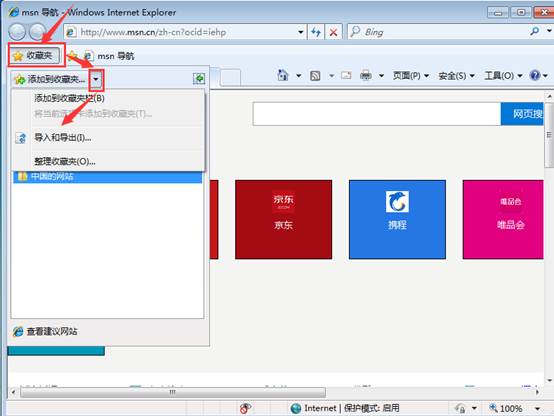Click the Bing search magnifier icon

[535, 32]
